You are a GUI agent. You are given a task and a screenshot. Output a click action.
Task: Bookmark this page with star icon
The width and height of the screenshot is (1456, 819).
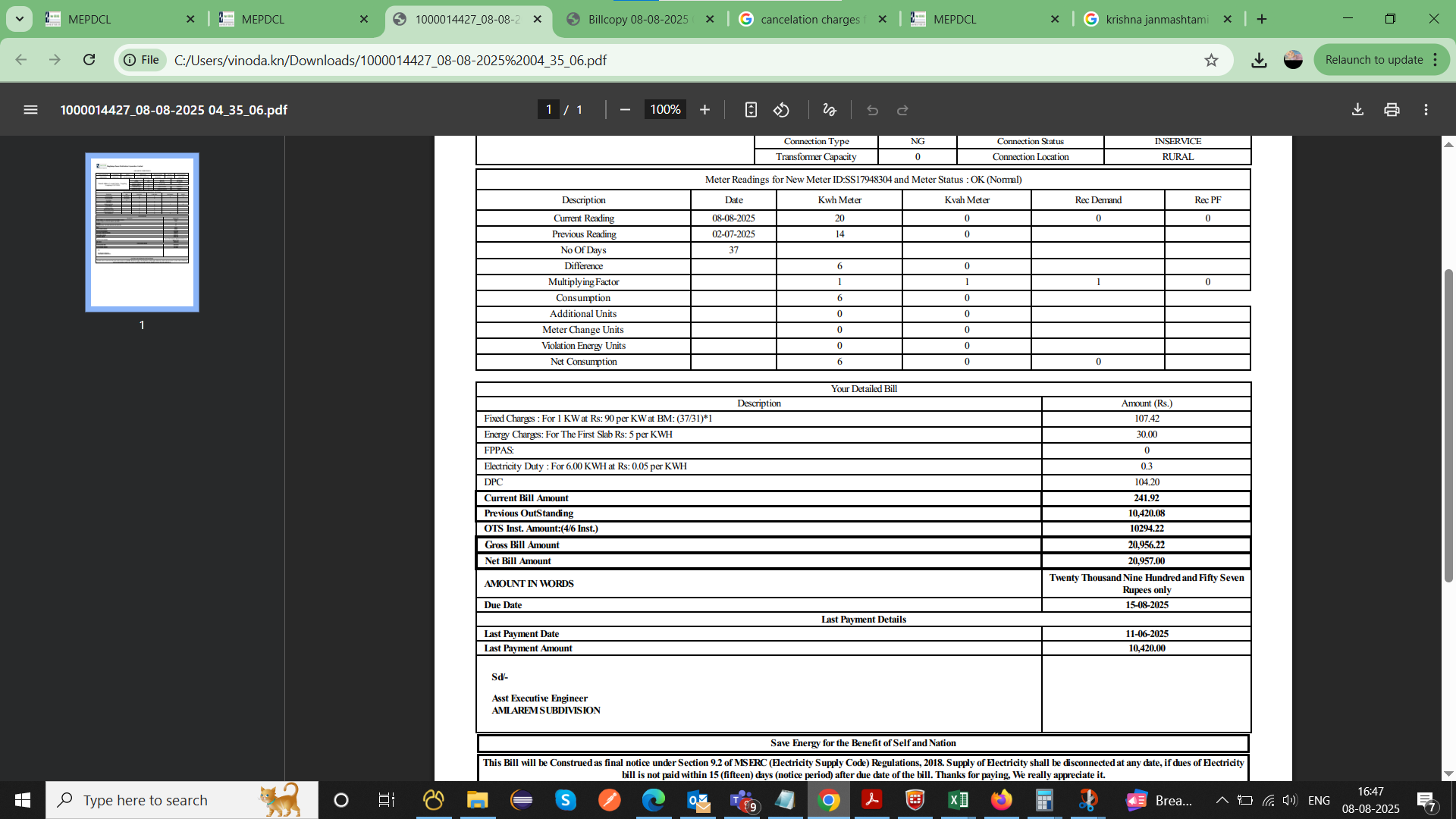[1211, 60]
